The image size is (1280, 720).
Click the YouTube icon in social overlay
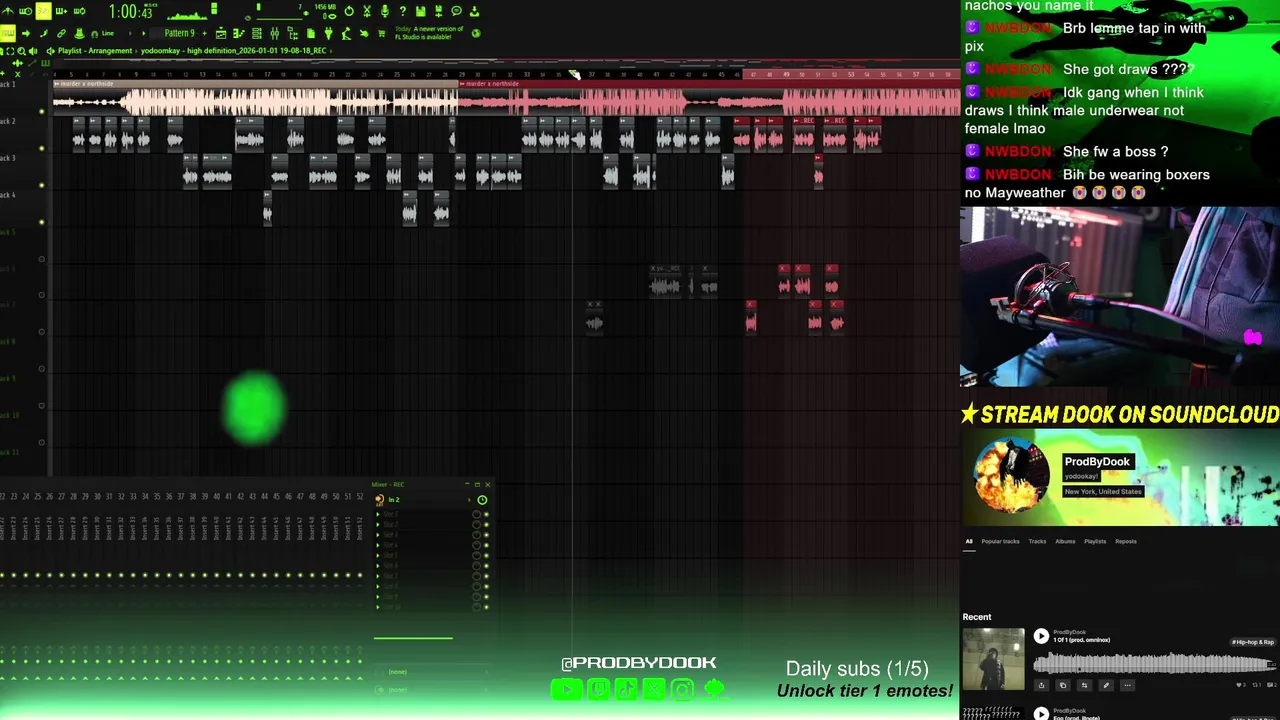(567, 689)
